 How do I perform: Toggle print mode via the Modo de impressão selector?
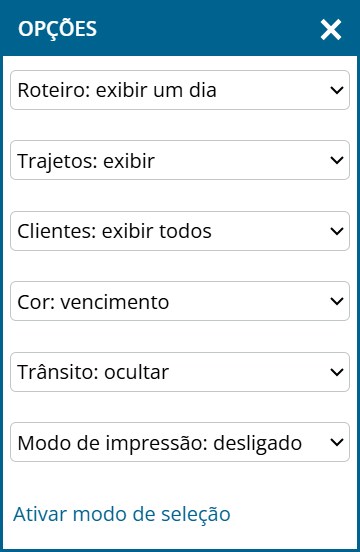tap(180, 442)
